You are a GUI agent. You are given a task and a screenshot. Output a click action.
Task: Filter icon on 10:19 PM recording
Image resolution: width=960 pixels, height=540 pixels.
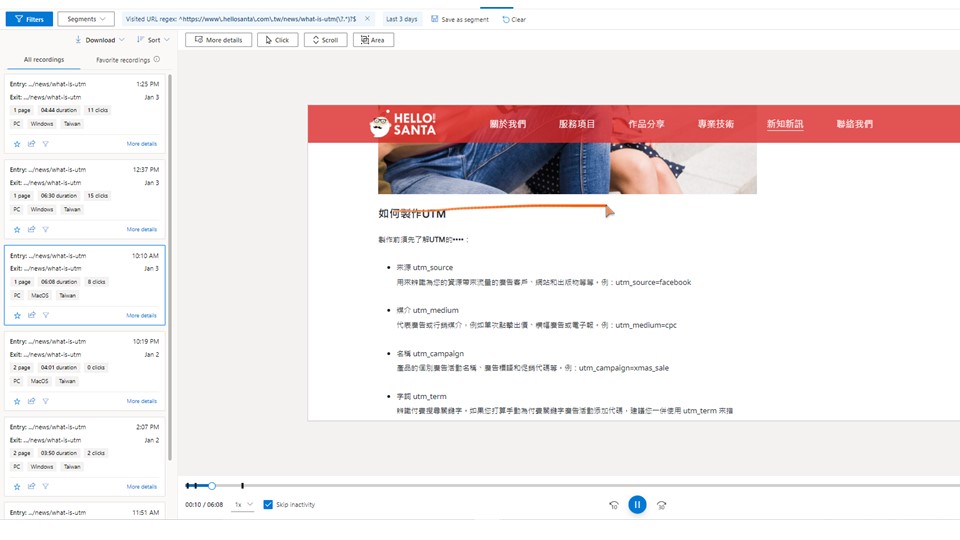[x=45, y=401]
